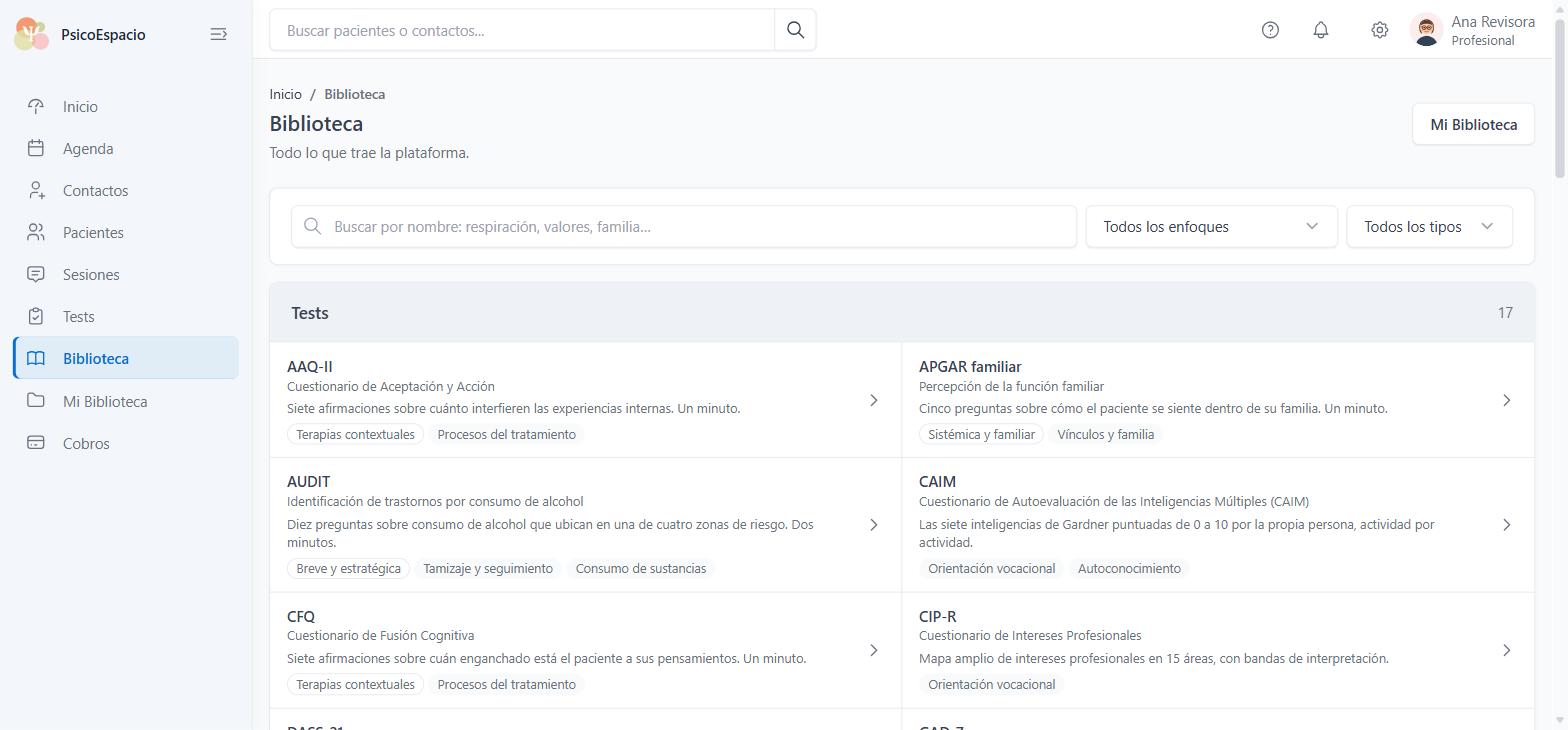
Task: Click the Buscar por nombre library search field
Action: (684, 226)
